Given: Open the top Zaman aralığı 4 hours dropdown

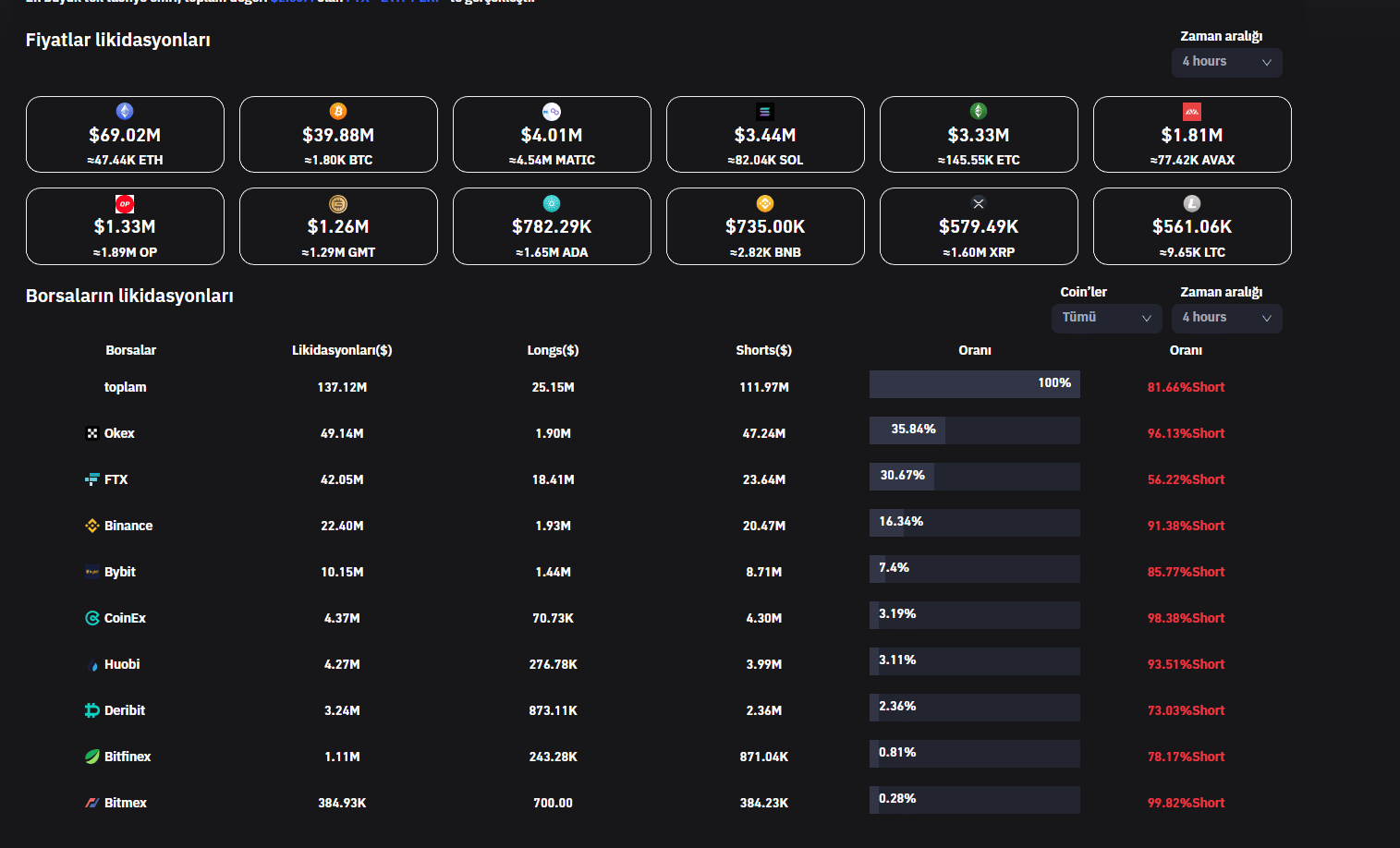Looking at the screenshot, I should click(1226, 62).
